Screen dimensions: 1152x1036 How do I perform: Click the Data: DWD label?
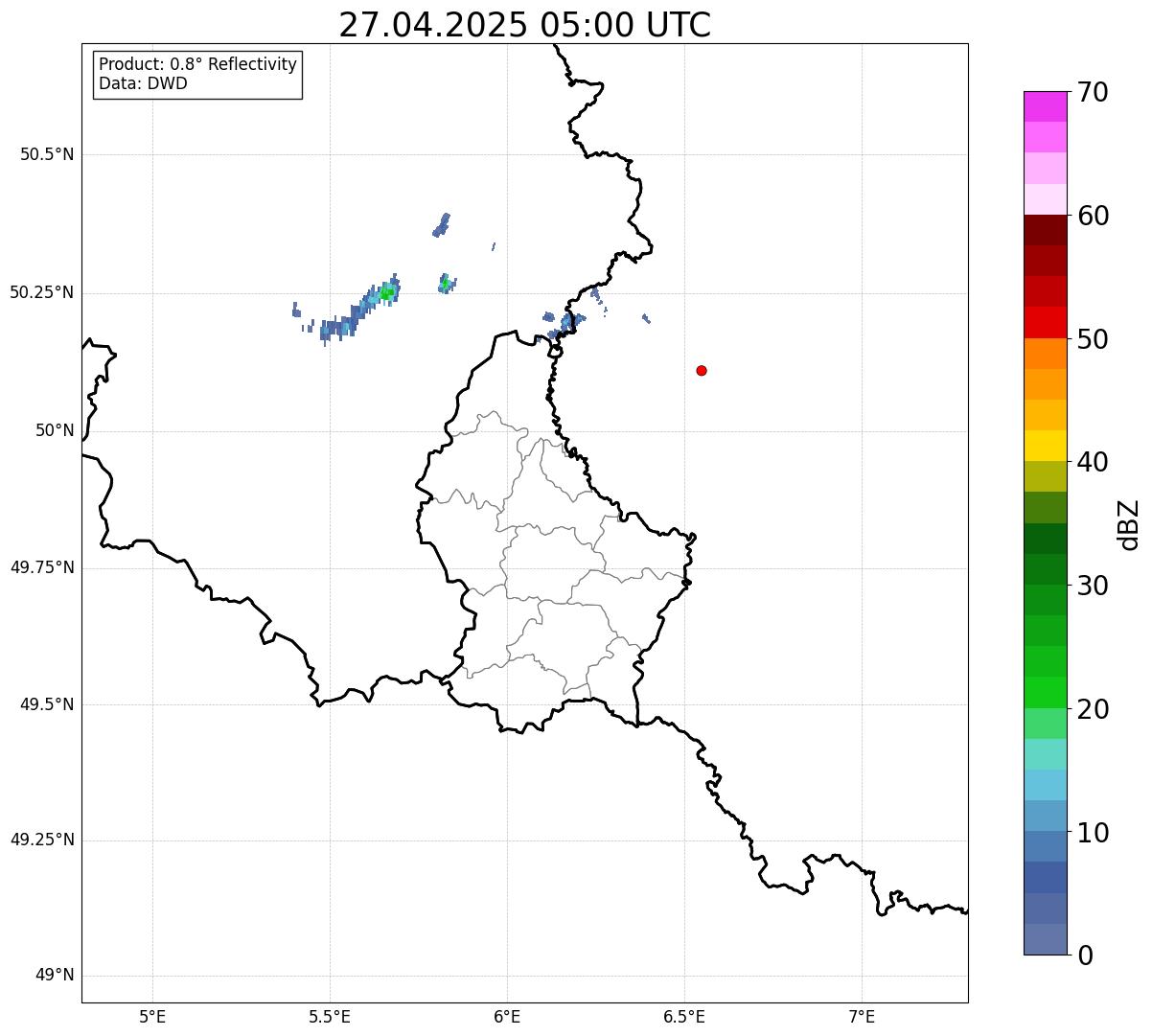coord(143,83)
